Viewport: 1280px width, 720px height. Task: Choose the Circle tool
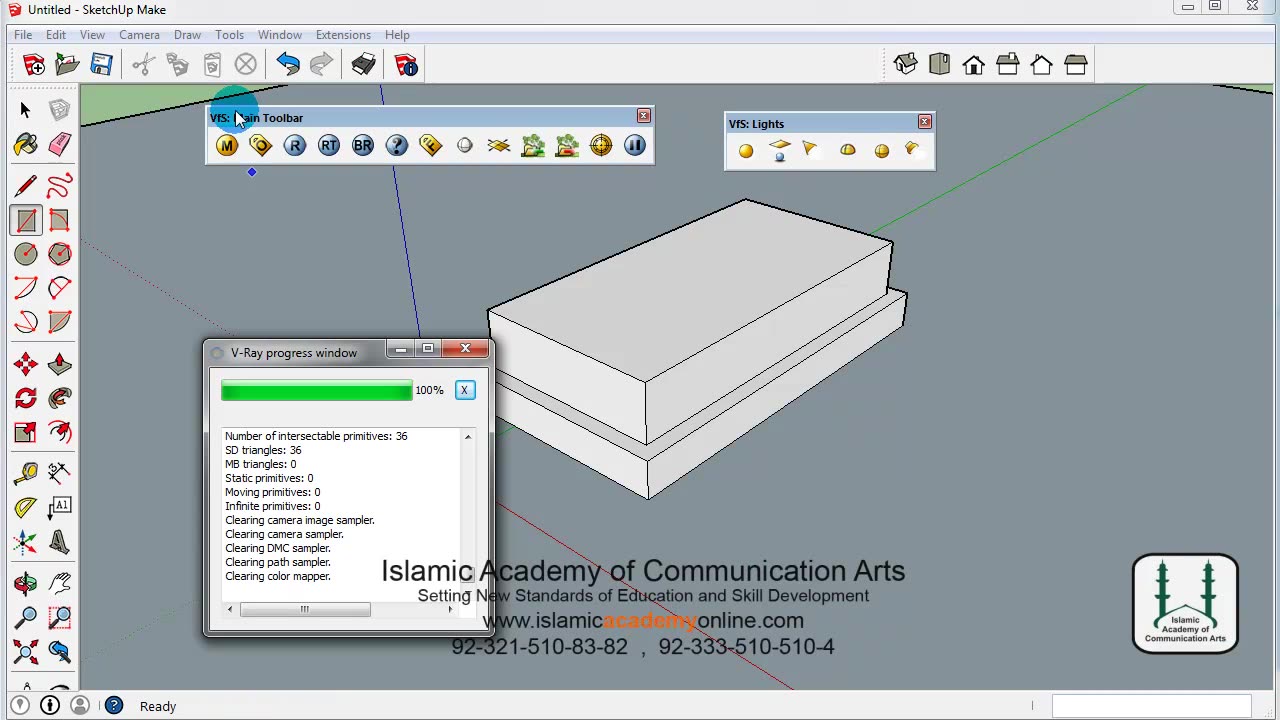[26, 254]
